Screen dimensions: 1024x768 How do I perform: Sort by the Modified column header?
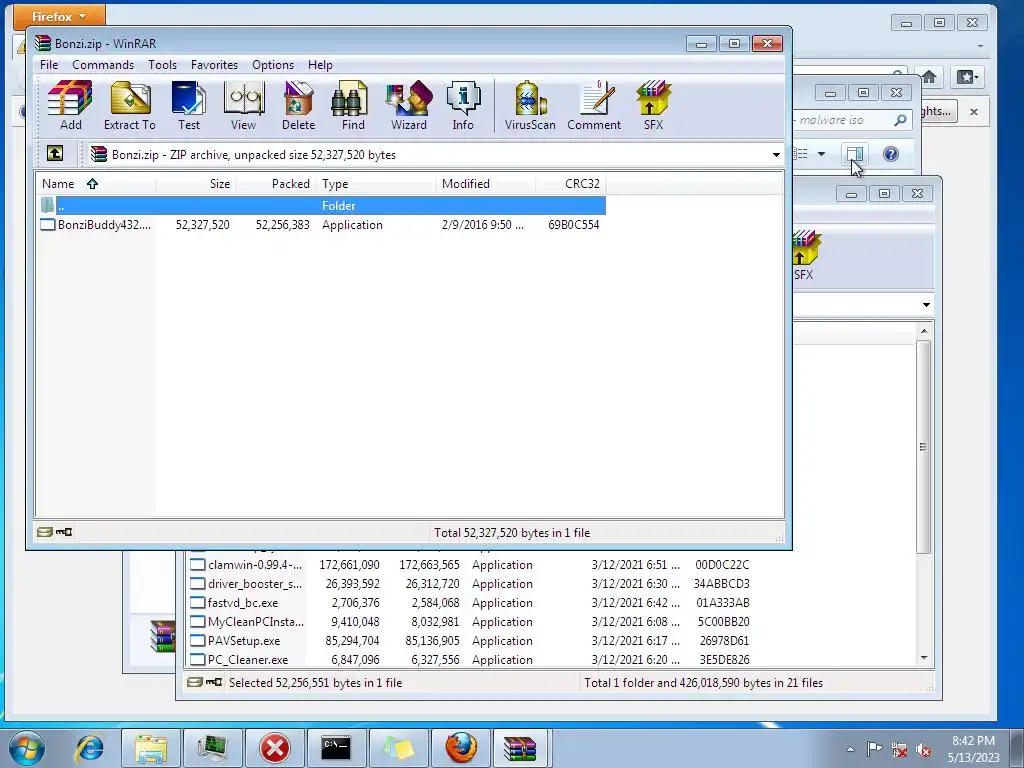(x=485, y=184)
